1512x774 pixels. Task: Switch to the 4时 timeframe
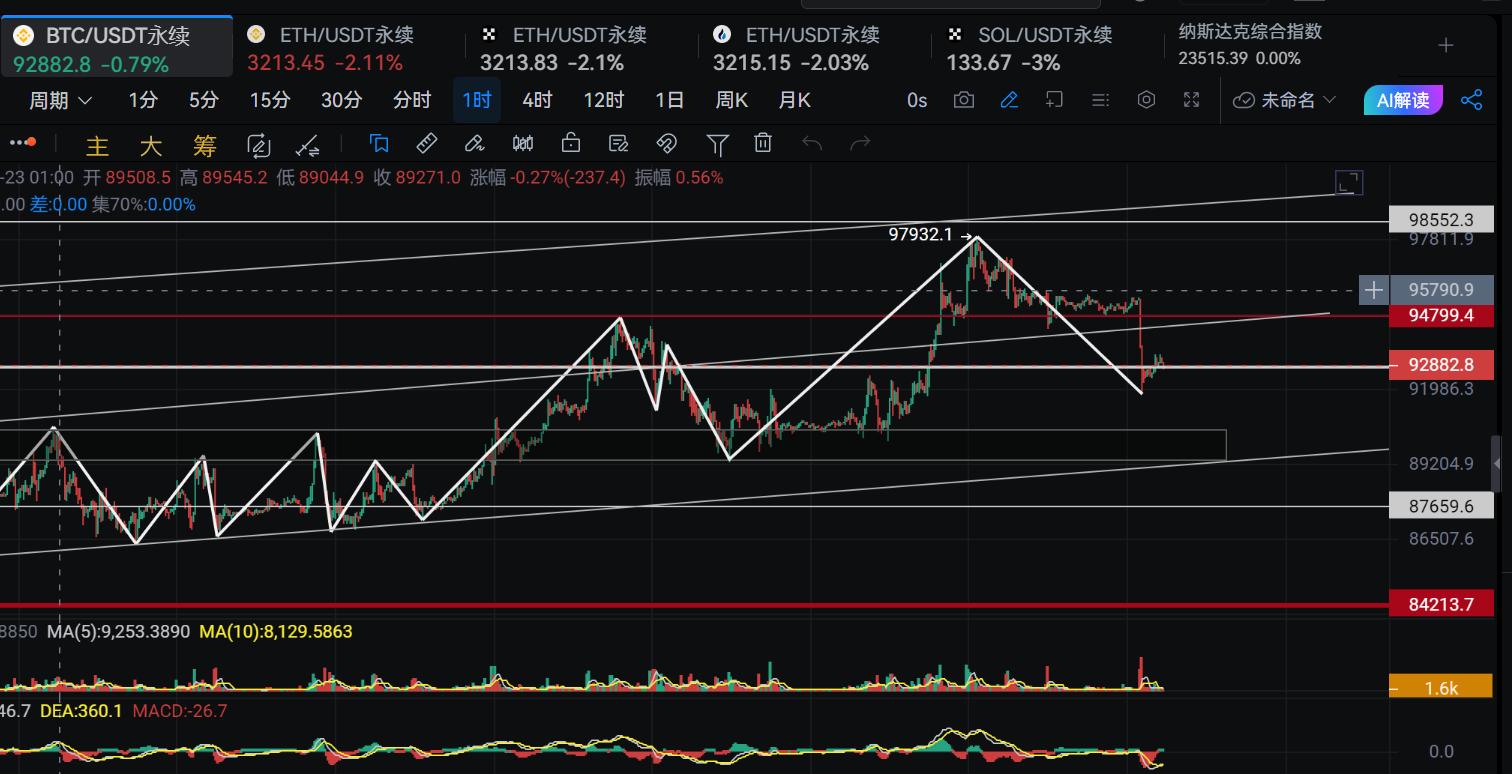(537, 100)
